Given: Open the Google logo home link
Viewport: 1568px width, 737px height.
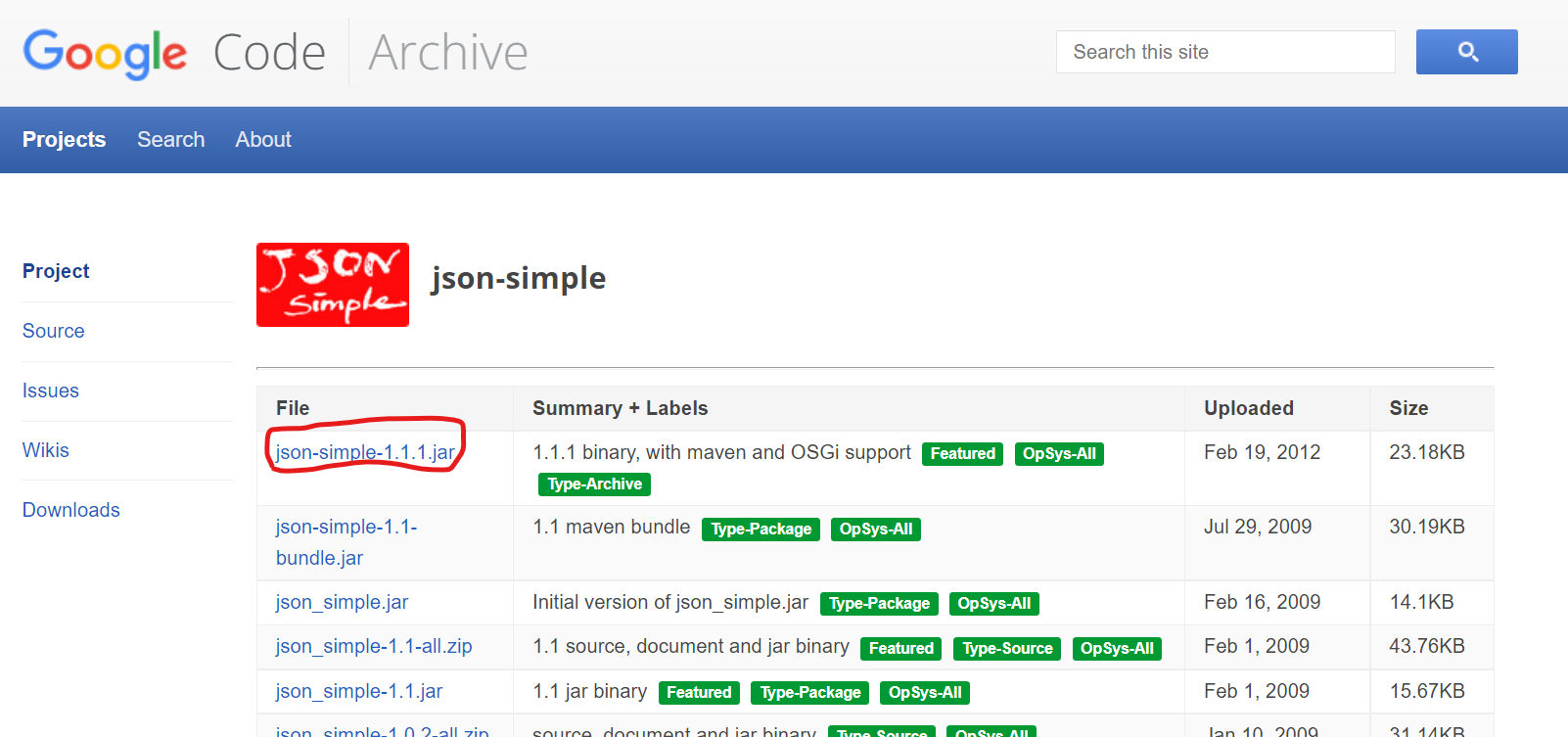Looking at the screenshot, I should point(105,53).
